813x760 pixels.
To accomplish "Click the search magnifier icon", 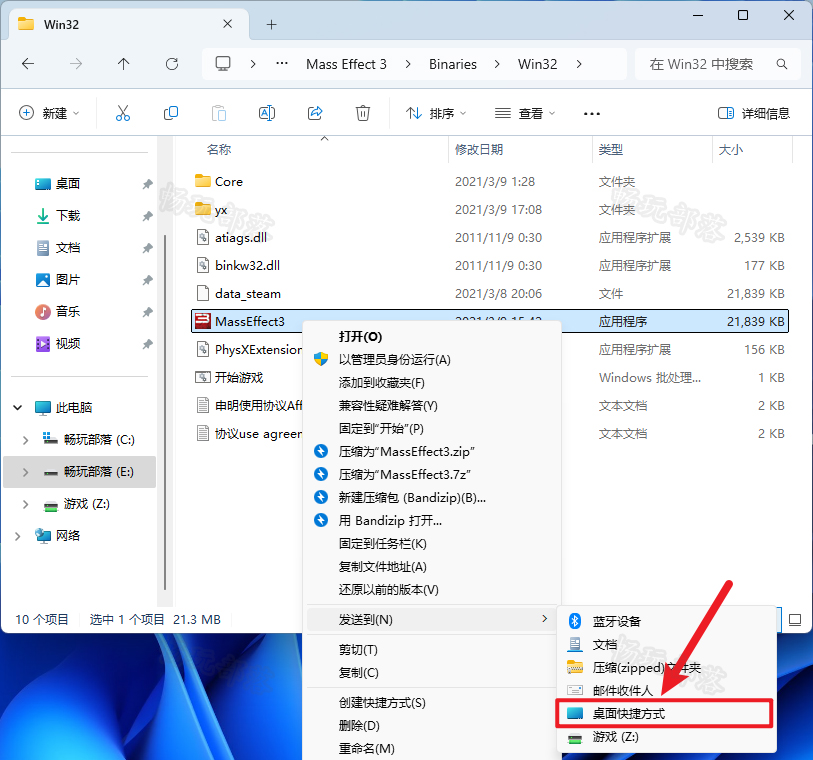I will point(782,64).
